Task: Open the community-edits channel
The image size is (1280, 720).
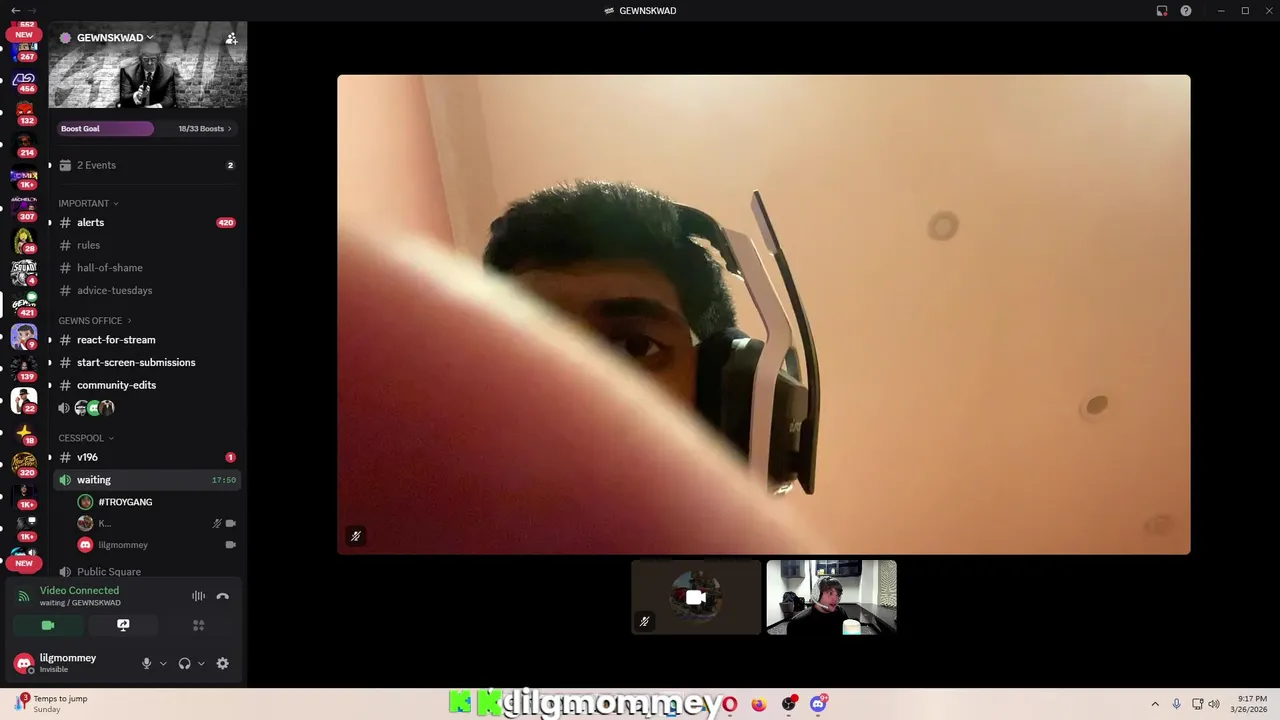Action: (146, 385)
